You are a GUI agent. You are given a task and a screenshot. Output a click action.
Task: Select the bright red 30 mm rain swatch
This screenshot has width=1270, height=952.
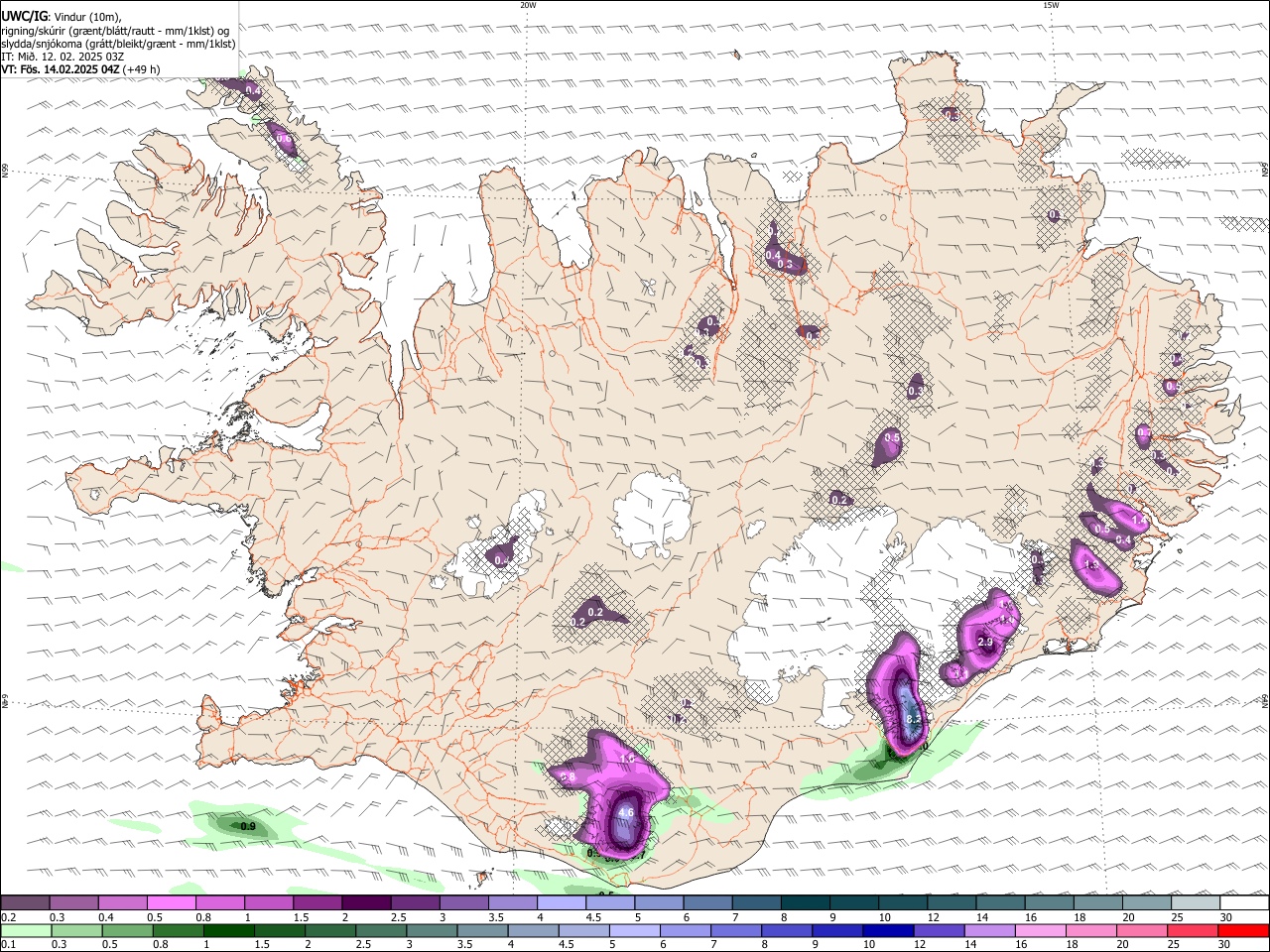pyautogui.click(x=1243, y=930)
